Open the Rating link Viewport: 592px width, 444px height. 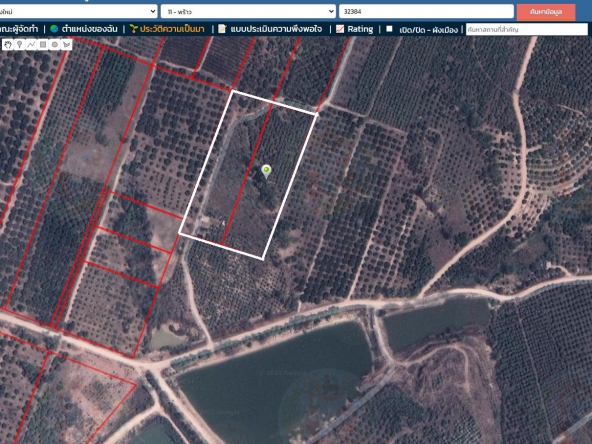point(360,29)
